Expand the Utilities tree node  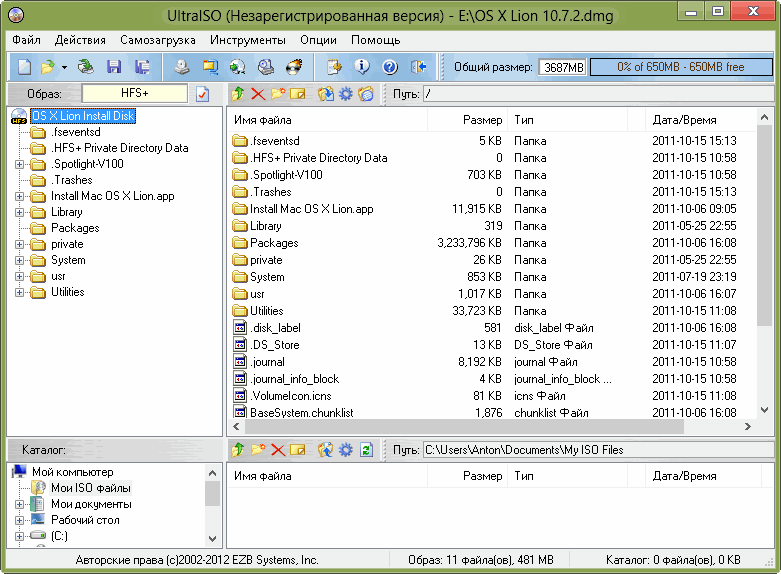click(19, 292)
